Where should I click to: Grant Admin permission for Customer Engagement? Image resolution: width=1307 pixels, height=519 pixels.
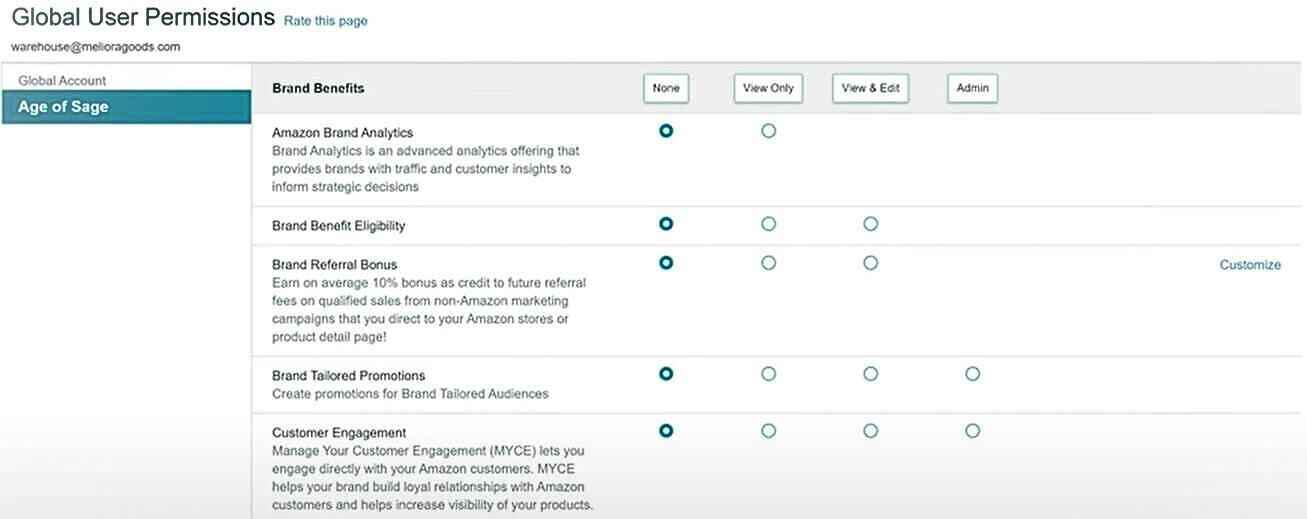tap(972, 431)
